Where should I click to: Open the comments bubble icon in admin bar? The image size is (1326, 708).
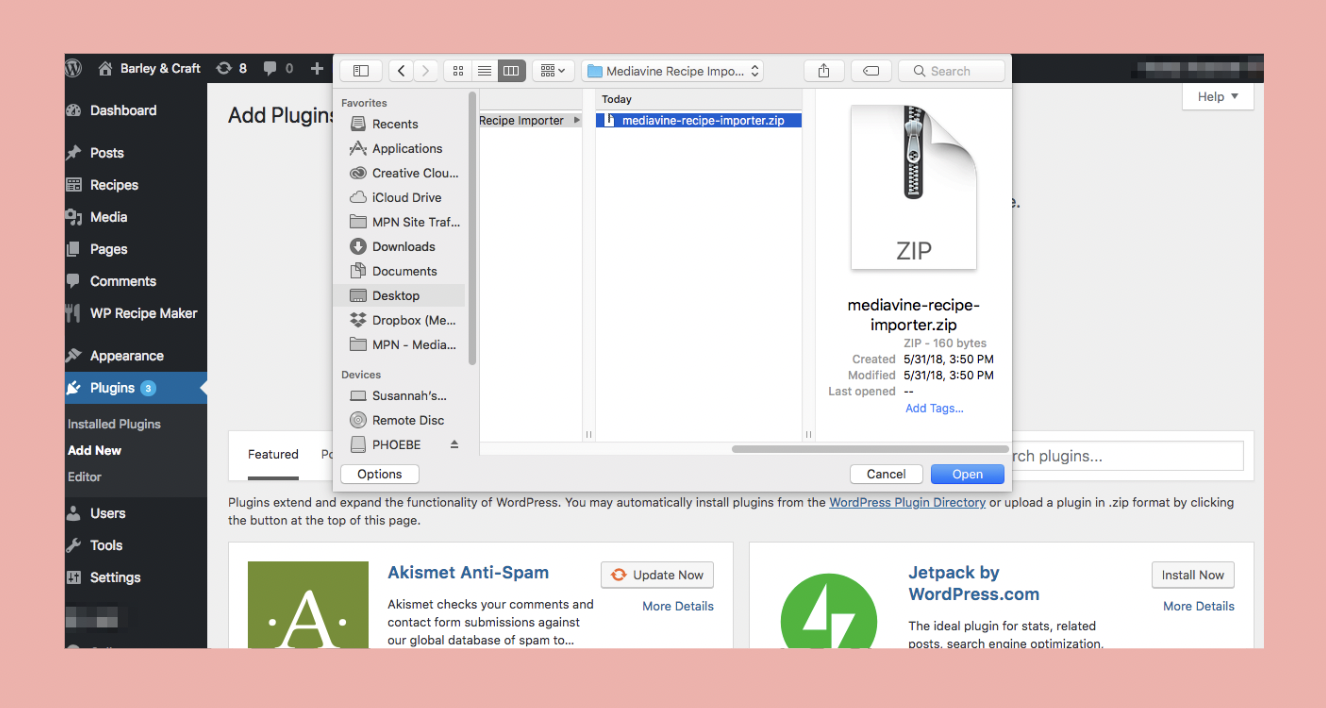pyautogui.click(x=270, y=69)
